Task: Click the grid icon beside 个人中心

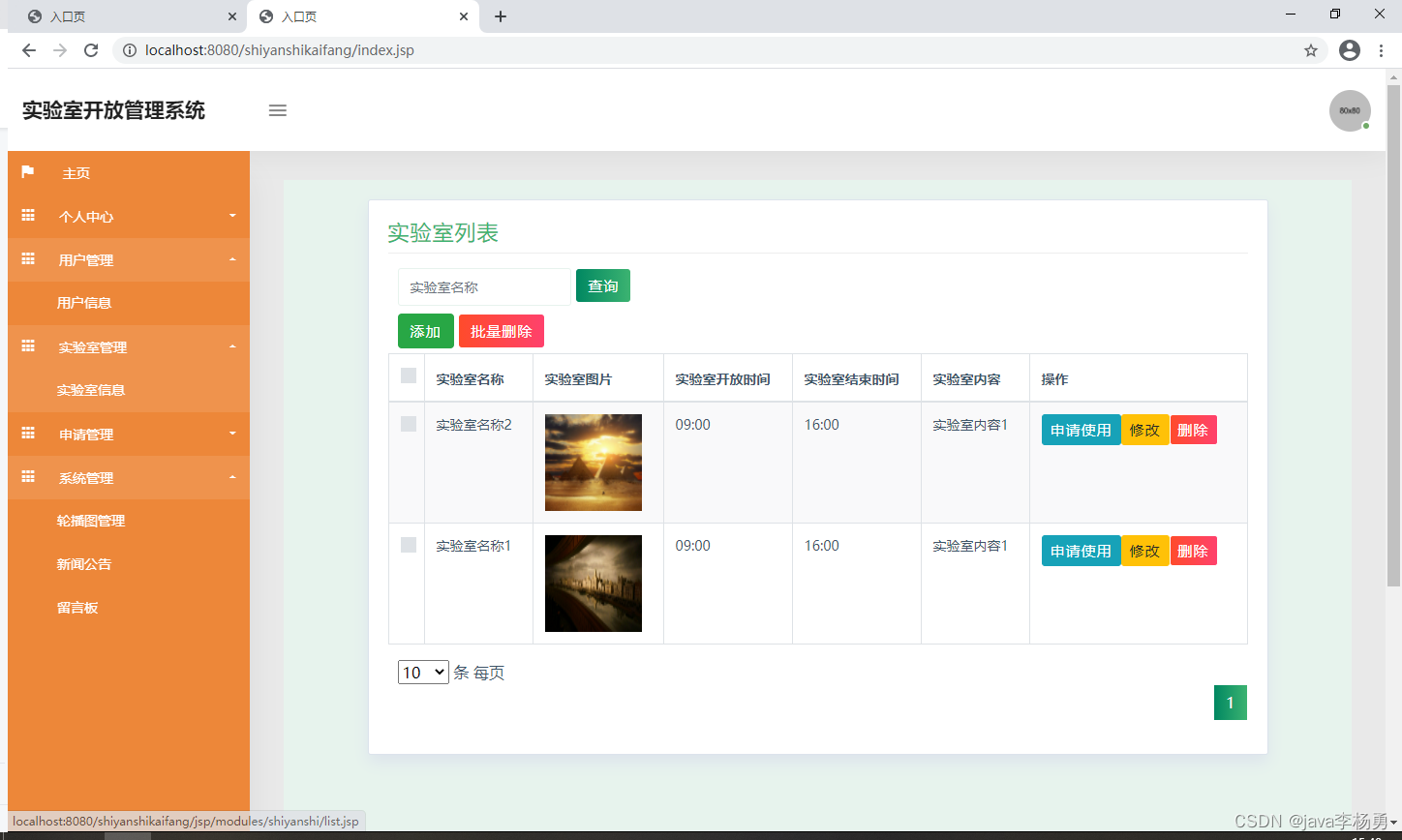Action: 28,216
